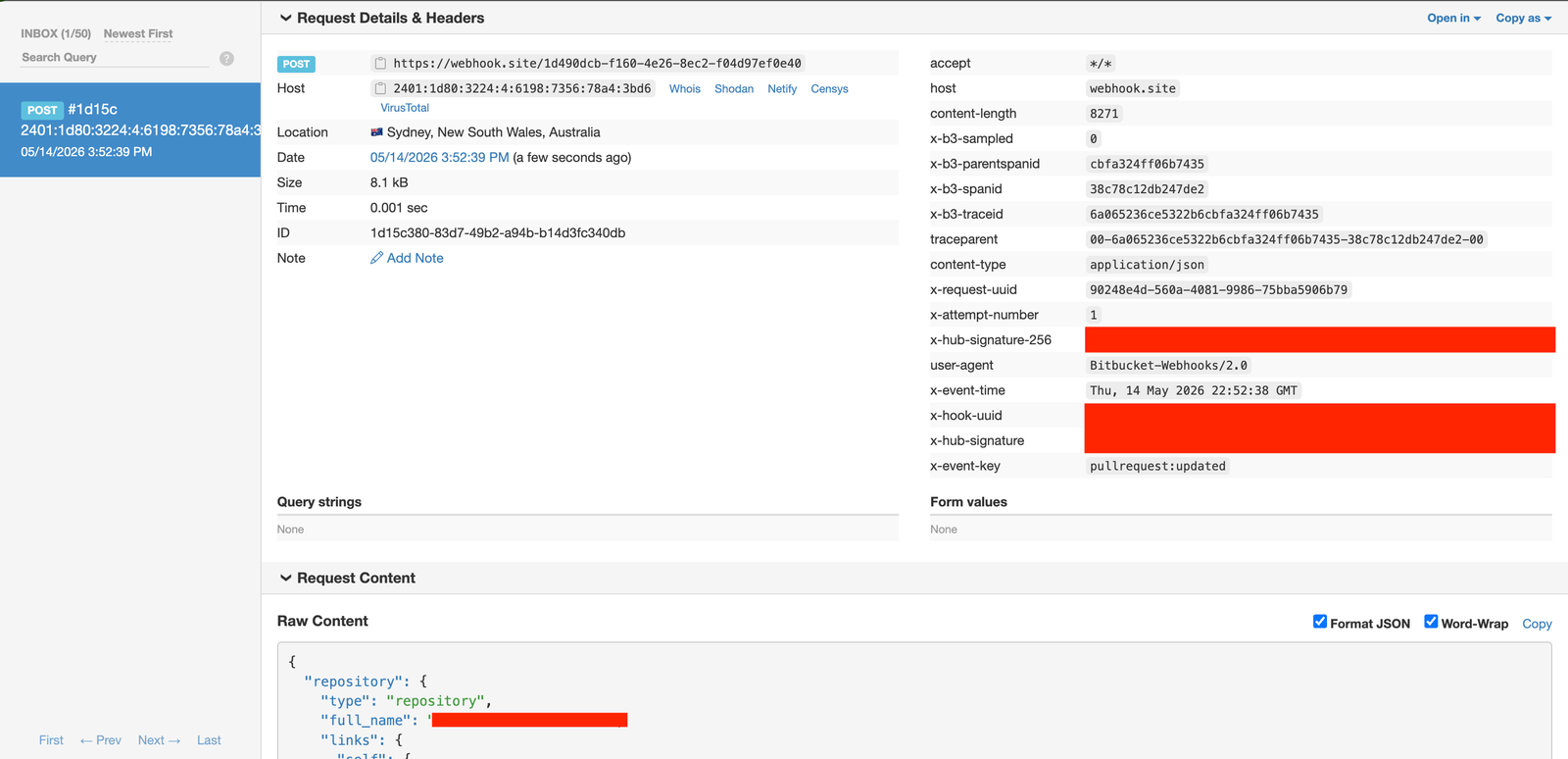The image size is (1568, 759).
Task: Open Shodan lookup for the host
Action: [734, 88]
